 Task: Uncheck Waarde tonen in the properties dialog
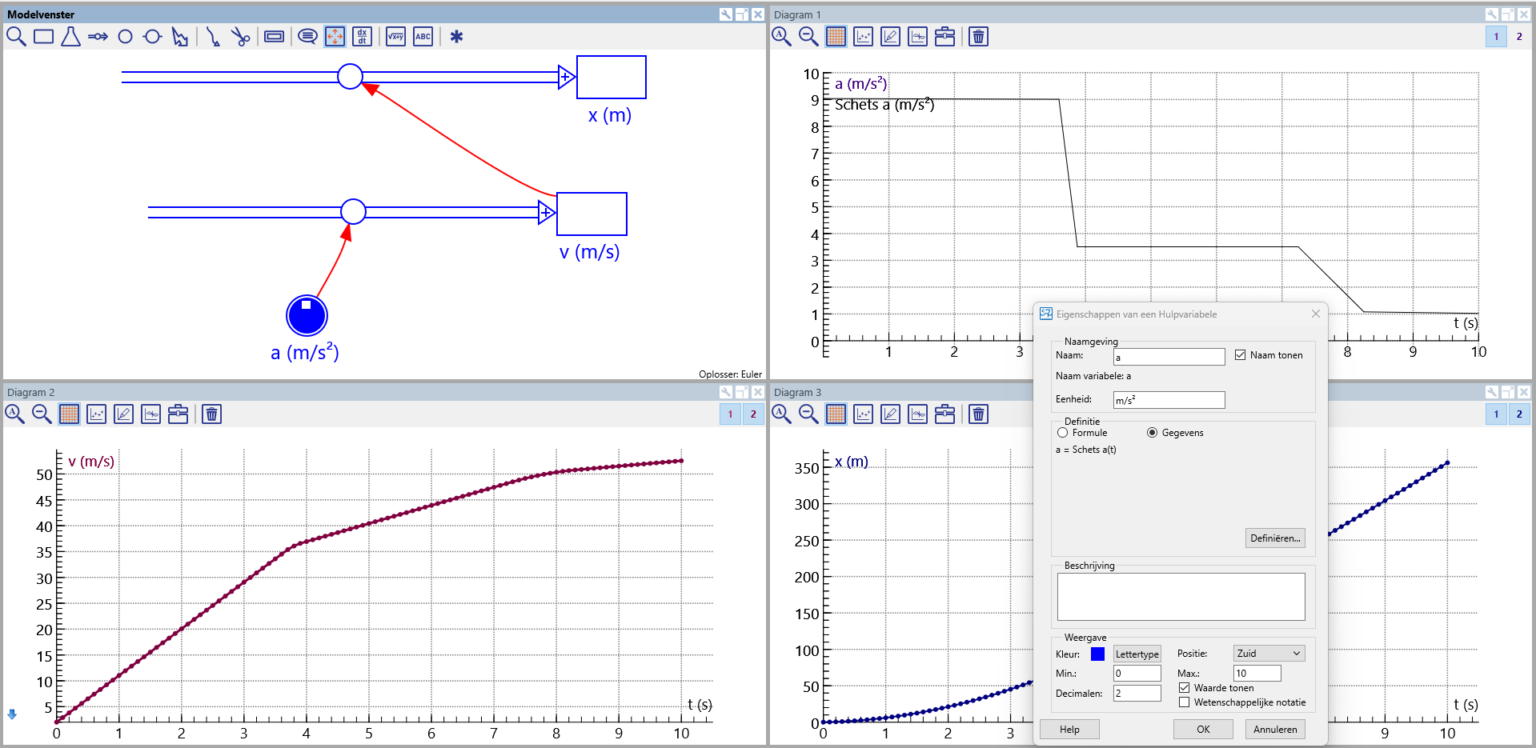click(1184, 687)
